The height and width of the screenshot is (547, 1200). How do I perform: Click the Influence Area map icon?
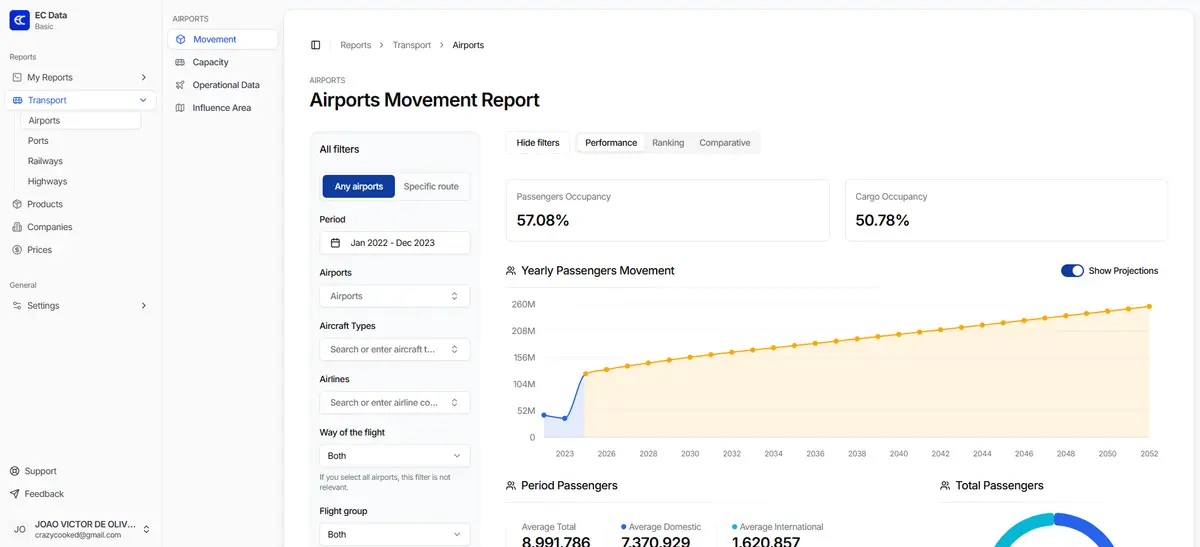(x=180, y=108)
